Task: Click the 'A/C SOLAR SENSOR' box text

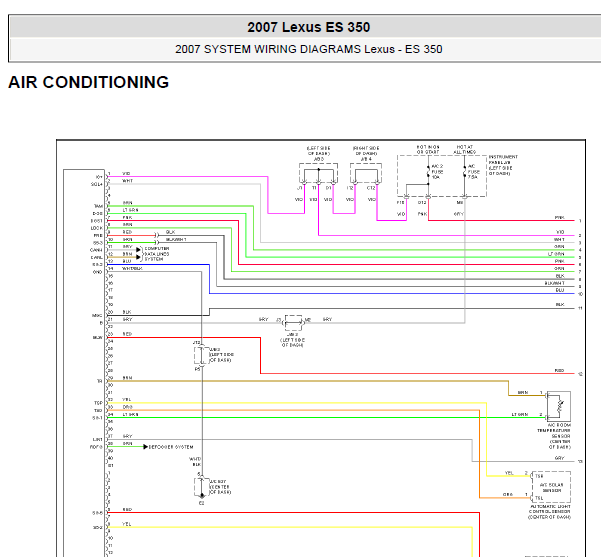Action: [552, 487]
